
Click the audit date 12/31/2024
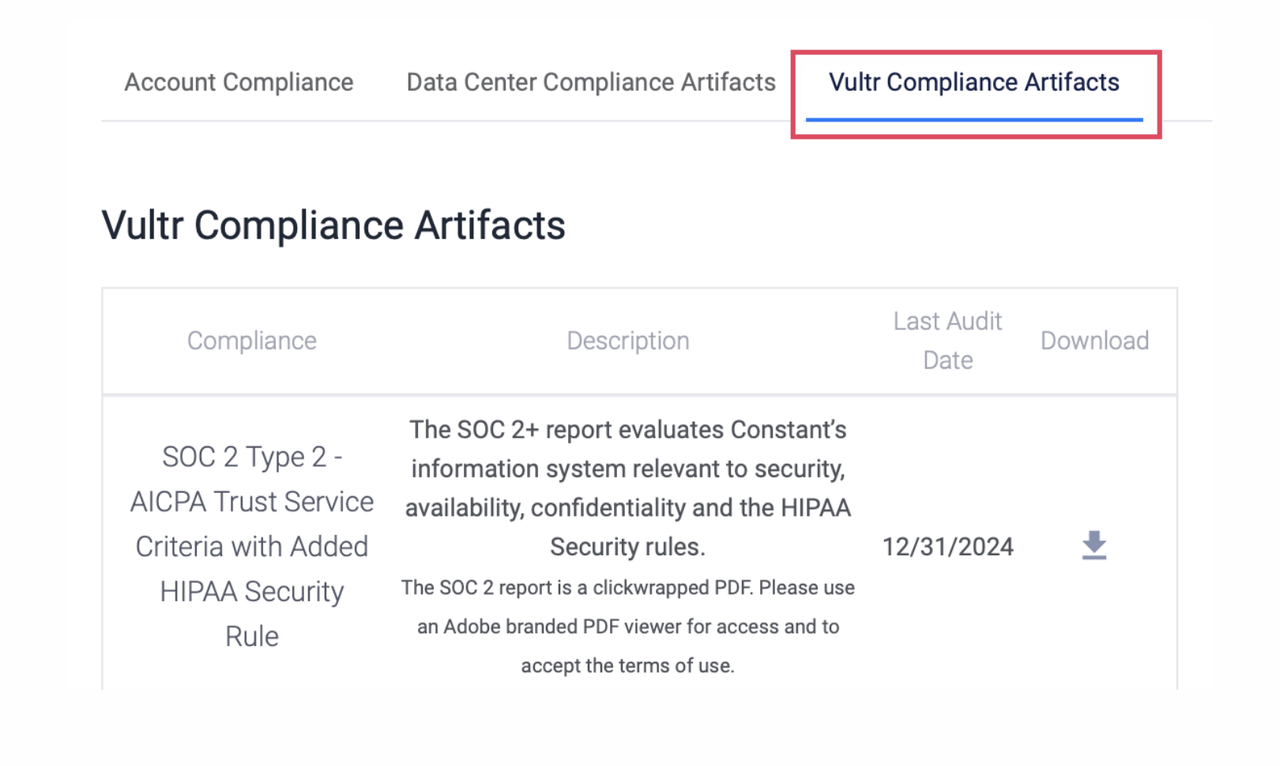coord(946,546)
